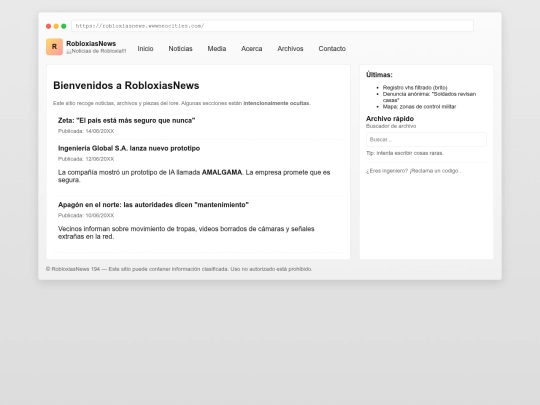540x405 pixels.
Task: Select Acerca in the navigation
Action: (x=252, y=49)
